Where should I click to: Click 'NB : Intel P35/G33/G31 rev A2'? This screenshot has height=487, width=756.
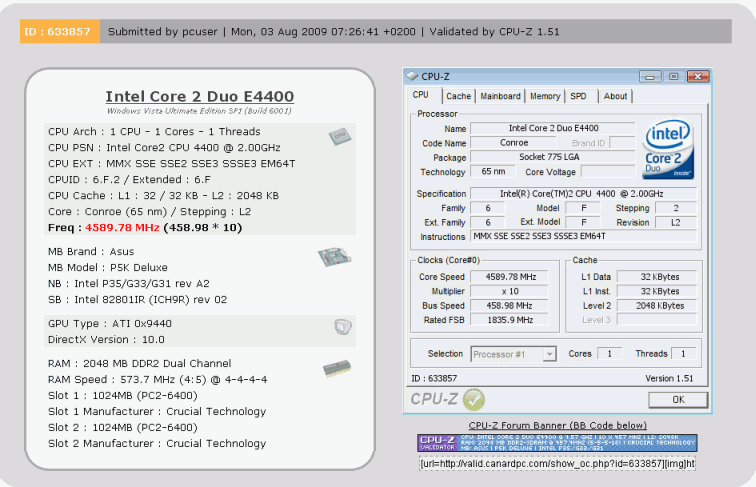[x=128, y=284]
